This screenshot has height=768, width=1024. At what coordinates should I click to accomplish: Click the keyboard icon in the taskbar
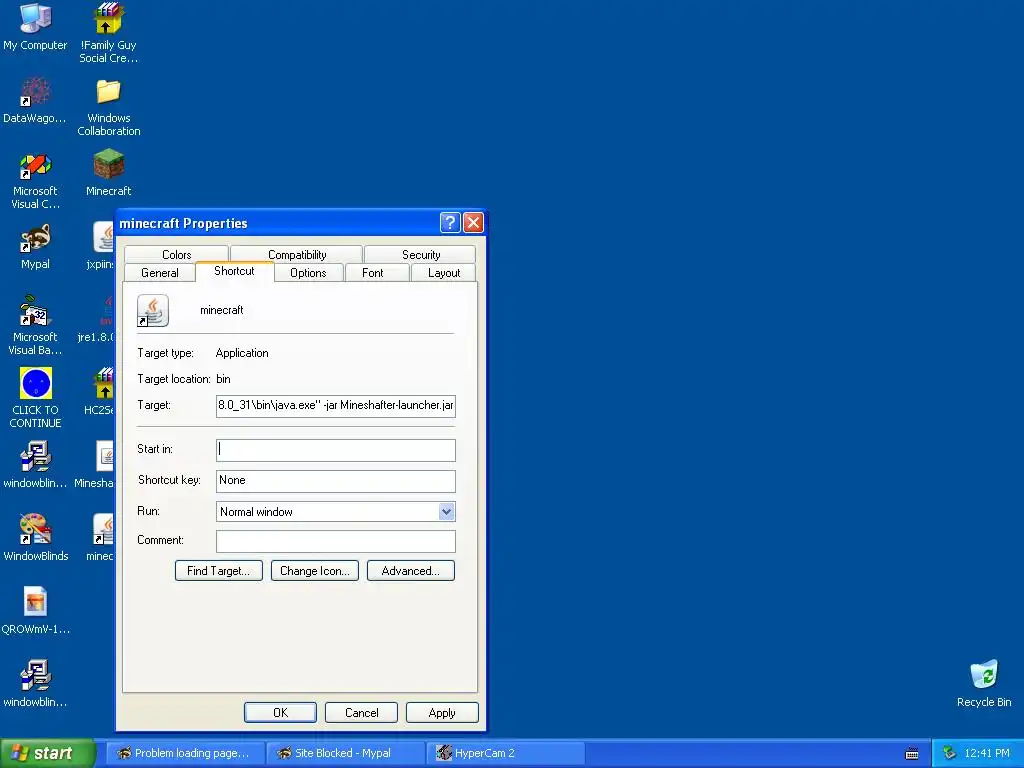[912, 754]
